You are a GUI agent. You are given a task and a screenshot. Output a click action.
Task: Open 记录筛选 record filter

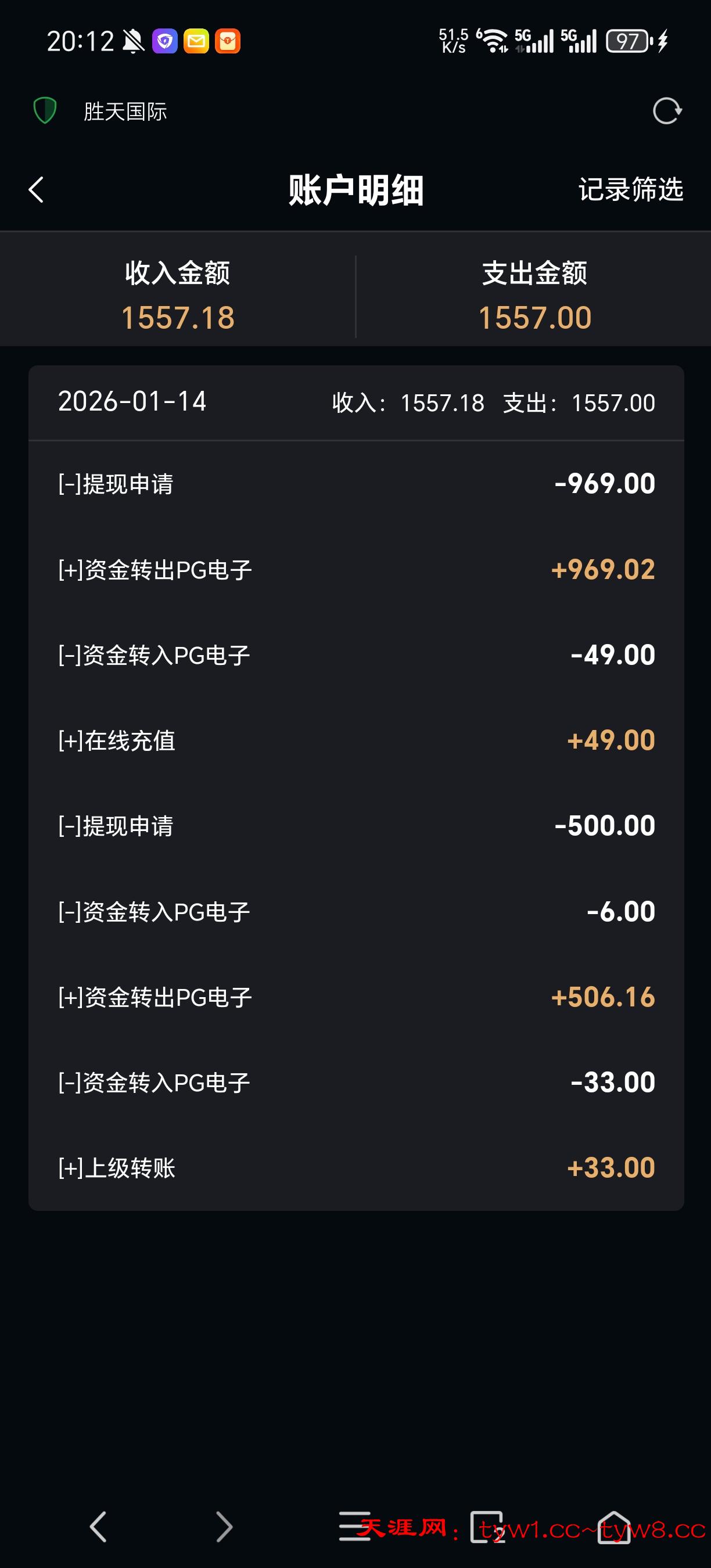pos(631,189)
